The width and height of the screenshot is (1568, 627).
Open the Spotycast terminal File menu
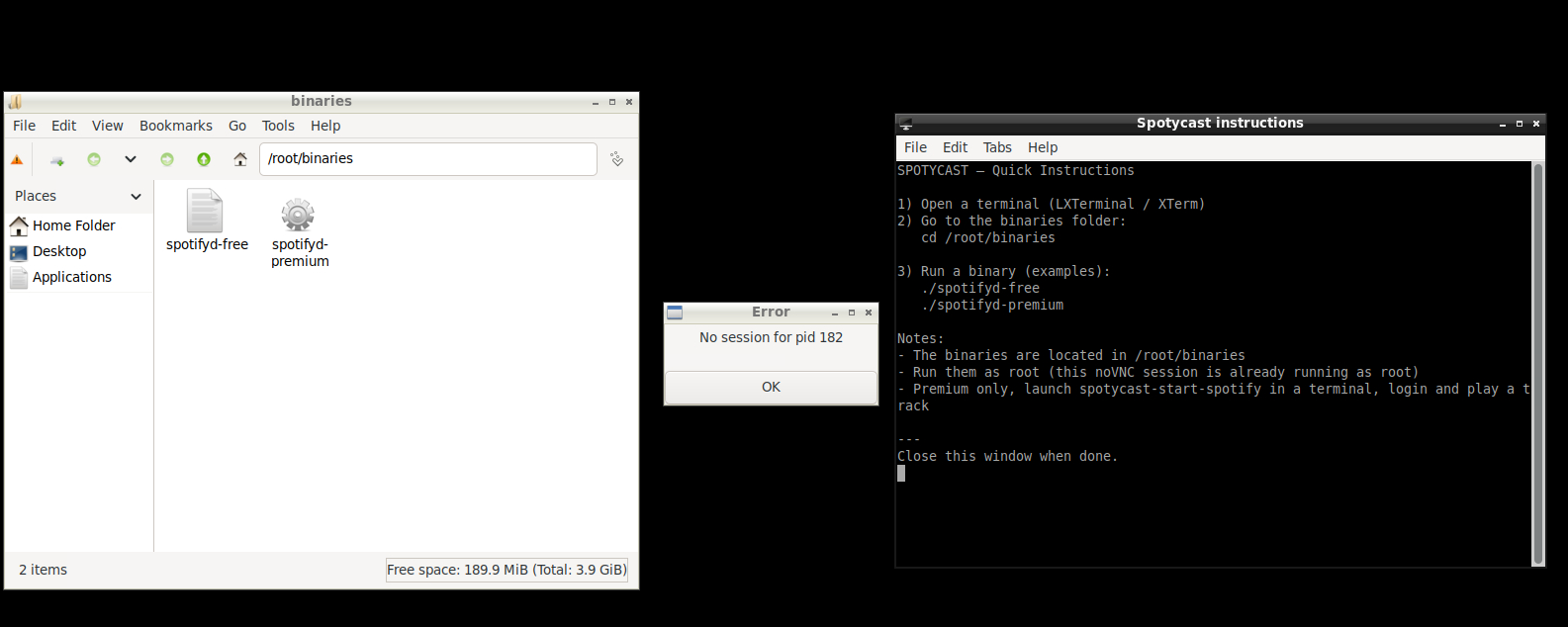click(916, 147)
